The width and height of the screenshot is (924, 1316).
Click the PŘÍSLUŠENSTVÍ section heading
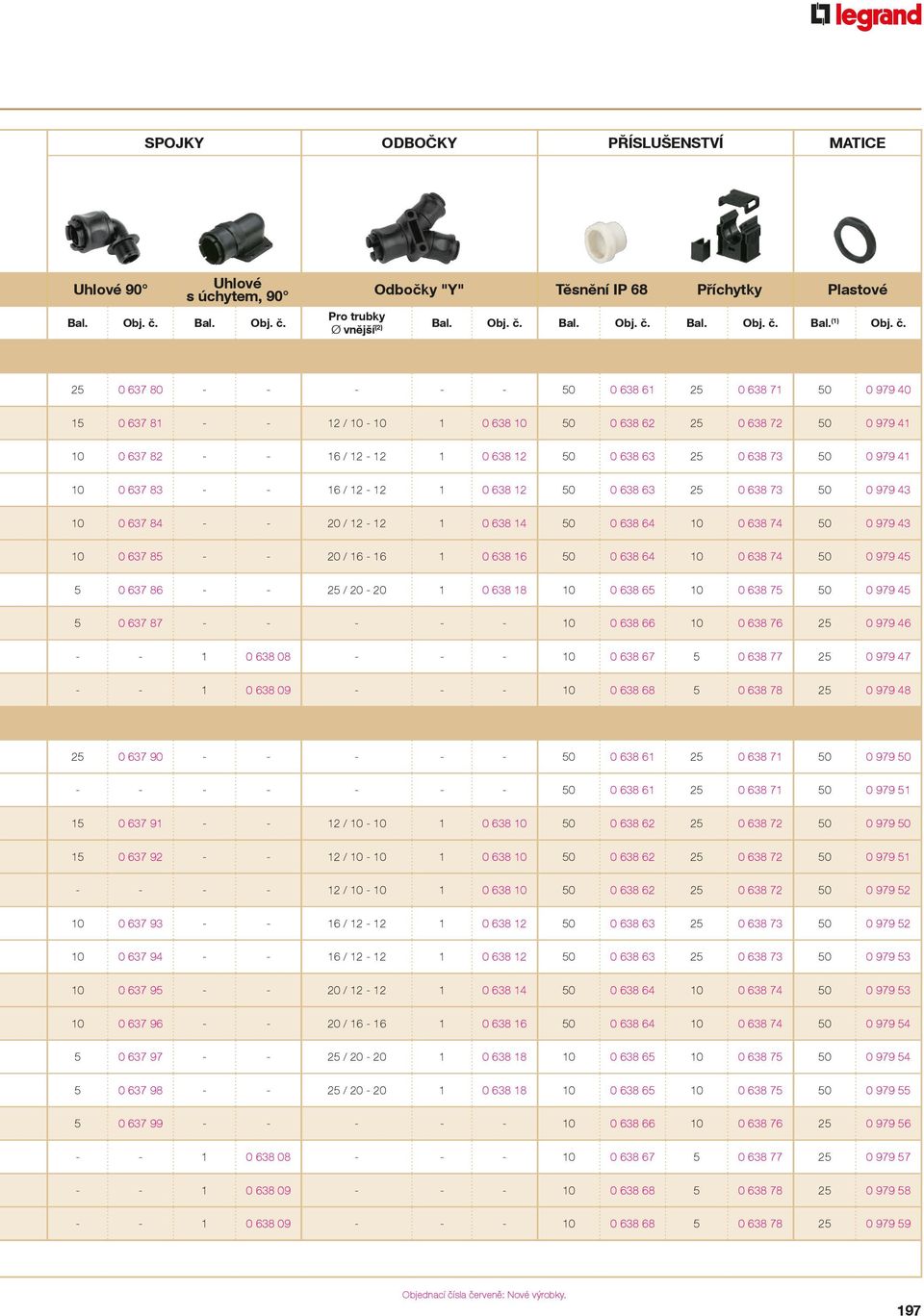tap(665, 142)
